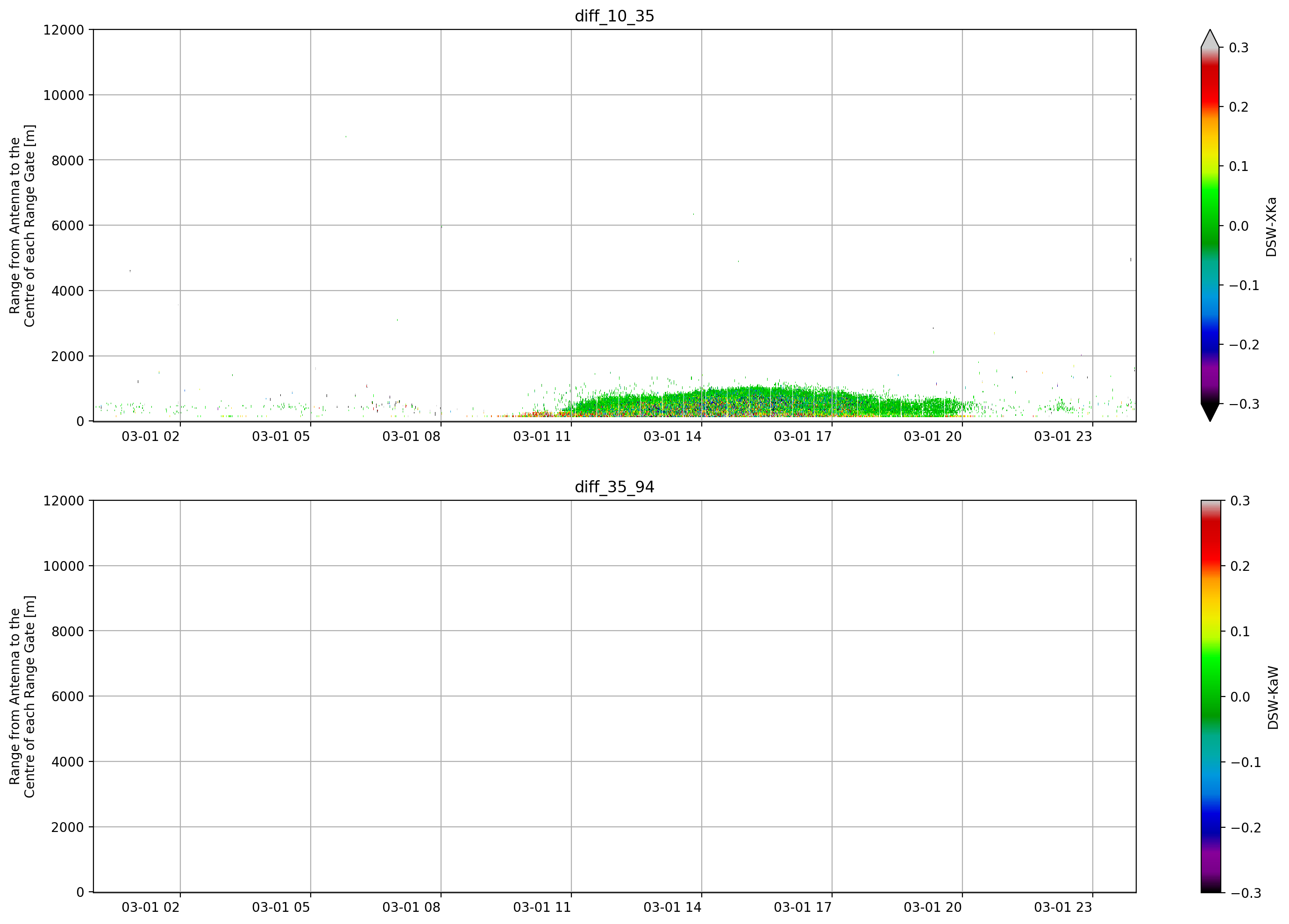Image resolution: width=1289 pixels, height=924 pixels.
Task: Click the '03-01 20' time label of the top plot
Action: click(933, 436)
